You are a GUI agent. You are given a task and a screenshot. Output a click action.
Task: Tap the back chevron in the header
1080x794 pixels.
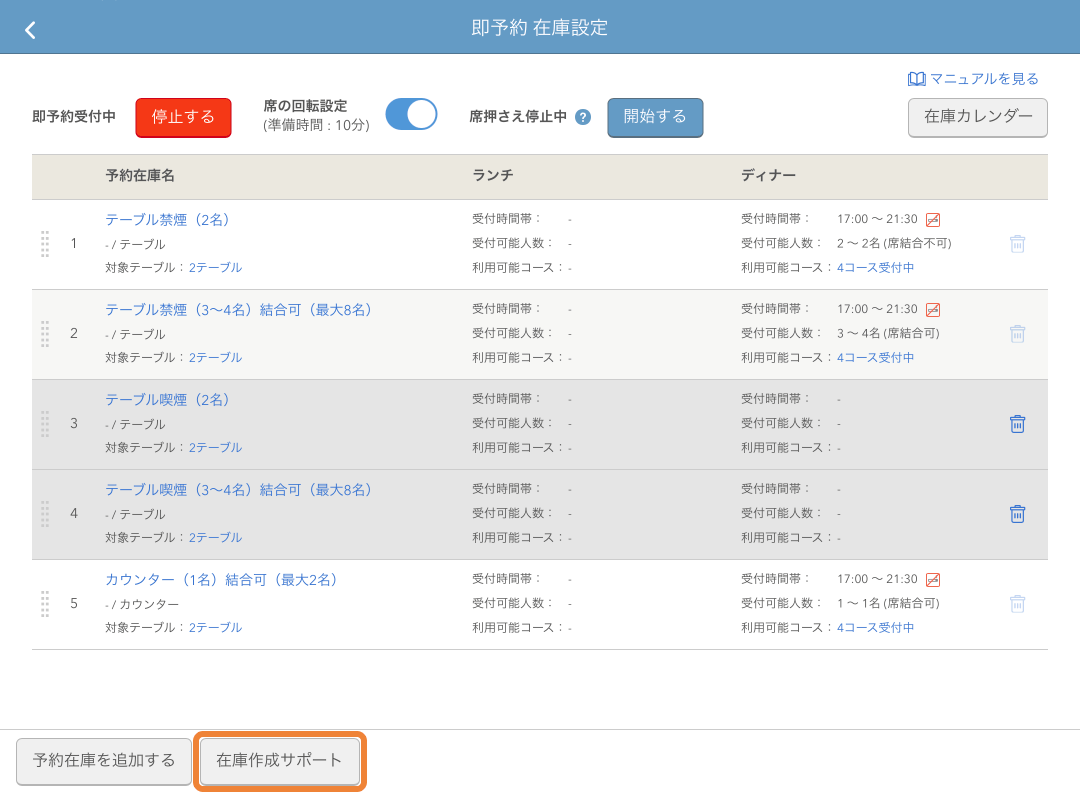(29, 29)
